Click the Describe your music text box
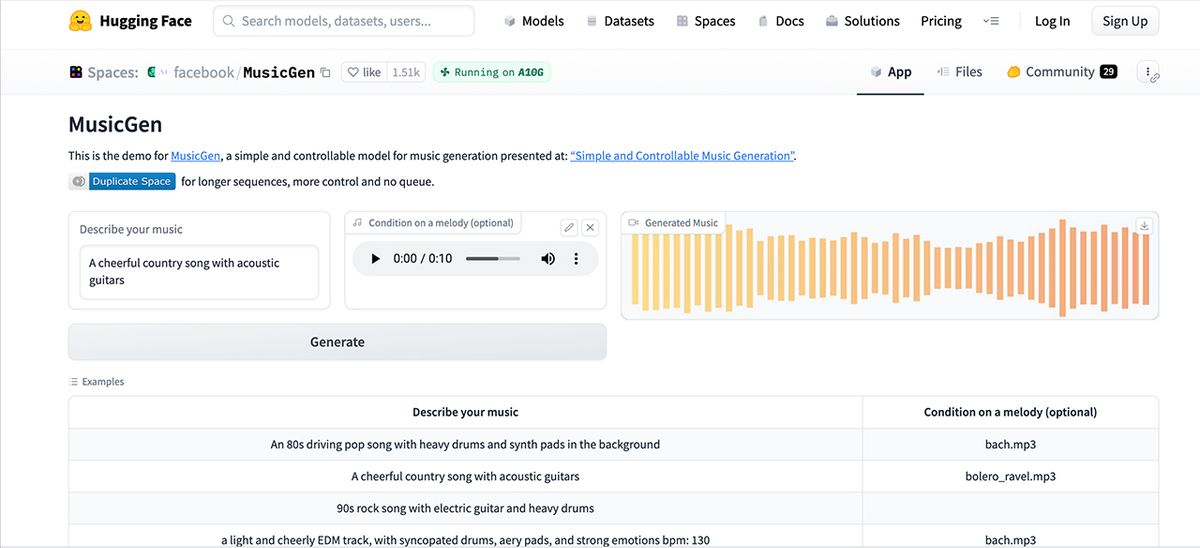The width and height of the screenshot is (1200, 548). coord(199,272)
